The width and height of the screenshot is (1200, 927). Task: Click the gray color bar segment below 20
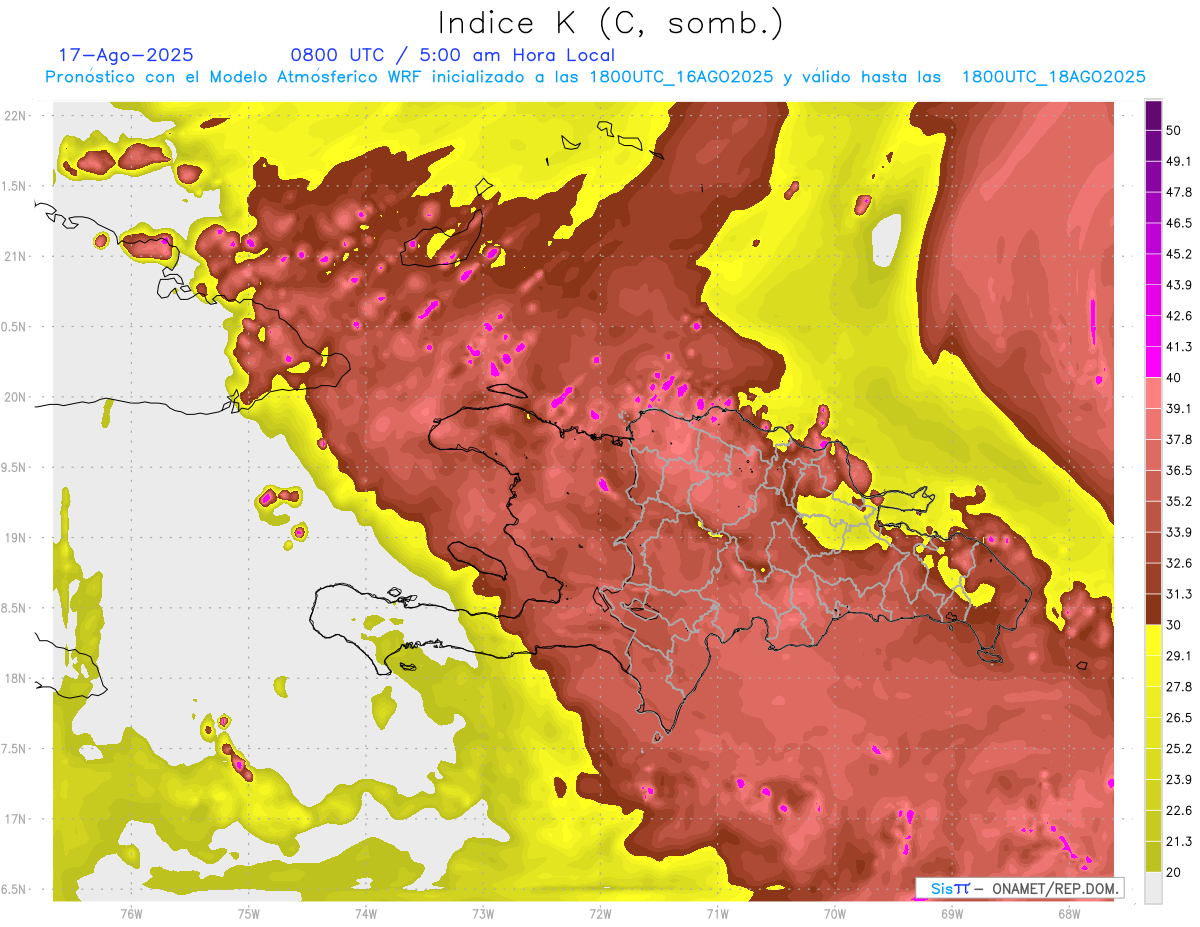[x=1153, y=887]
